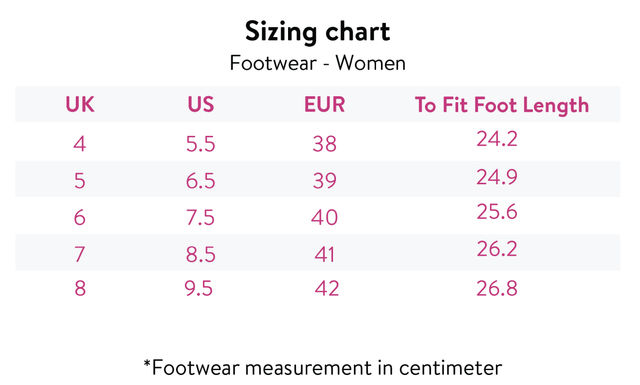Click foot length 24.9 value
640x385 pixels.
click(497, 177)
